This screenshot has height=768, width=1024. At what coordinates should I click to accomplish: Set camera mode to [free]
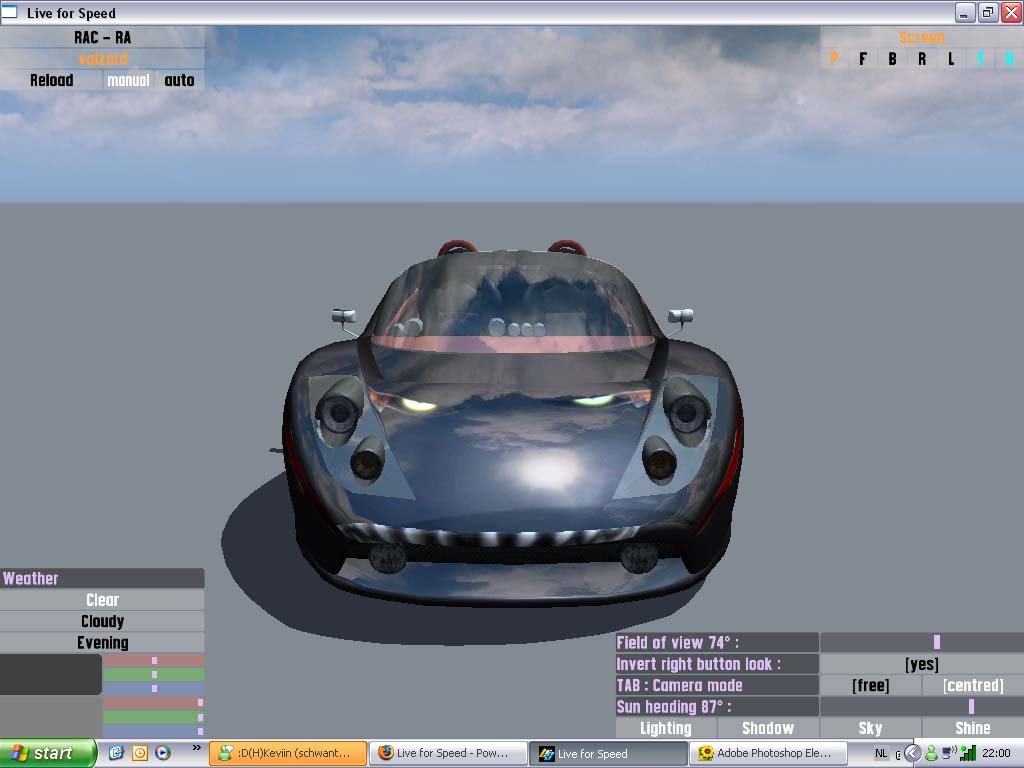click(871, 685)
